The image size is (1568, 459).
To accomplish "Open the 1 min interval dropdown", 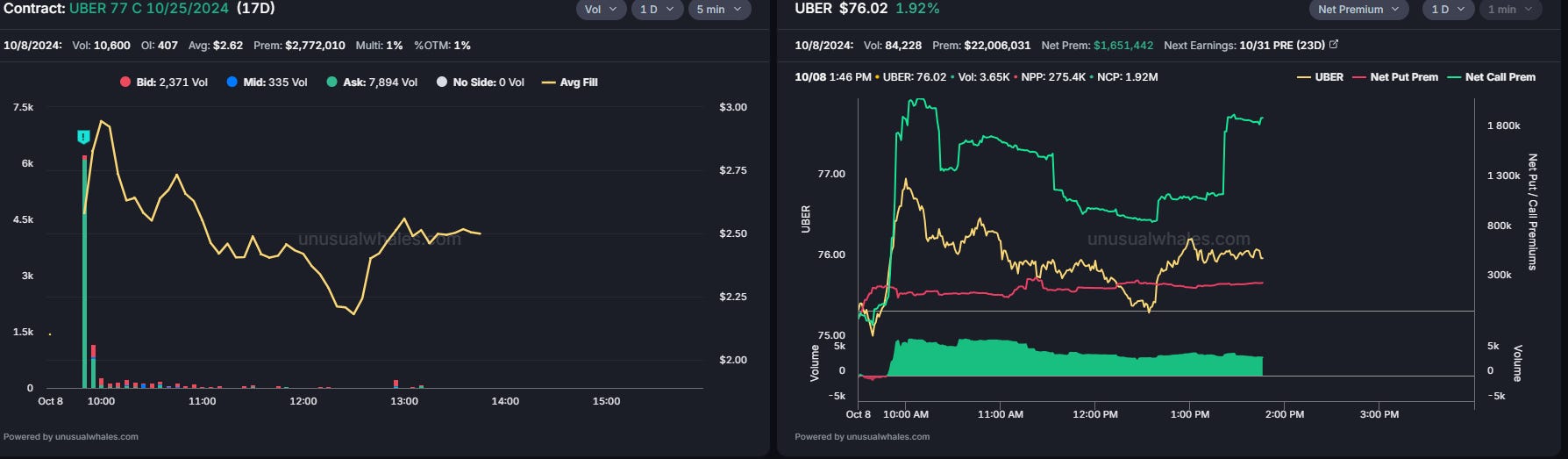I will (x=1510, y=10).
